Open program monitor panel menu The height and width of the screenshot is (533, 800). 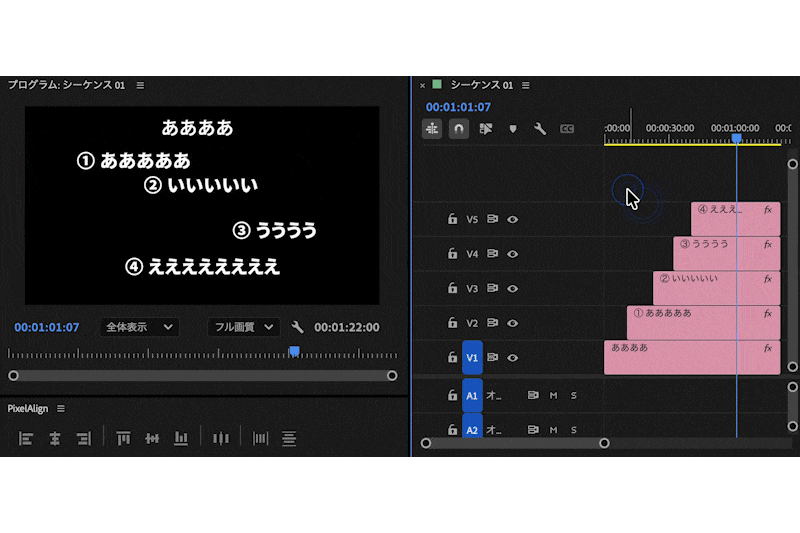click(140, 85)
